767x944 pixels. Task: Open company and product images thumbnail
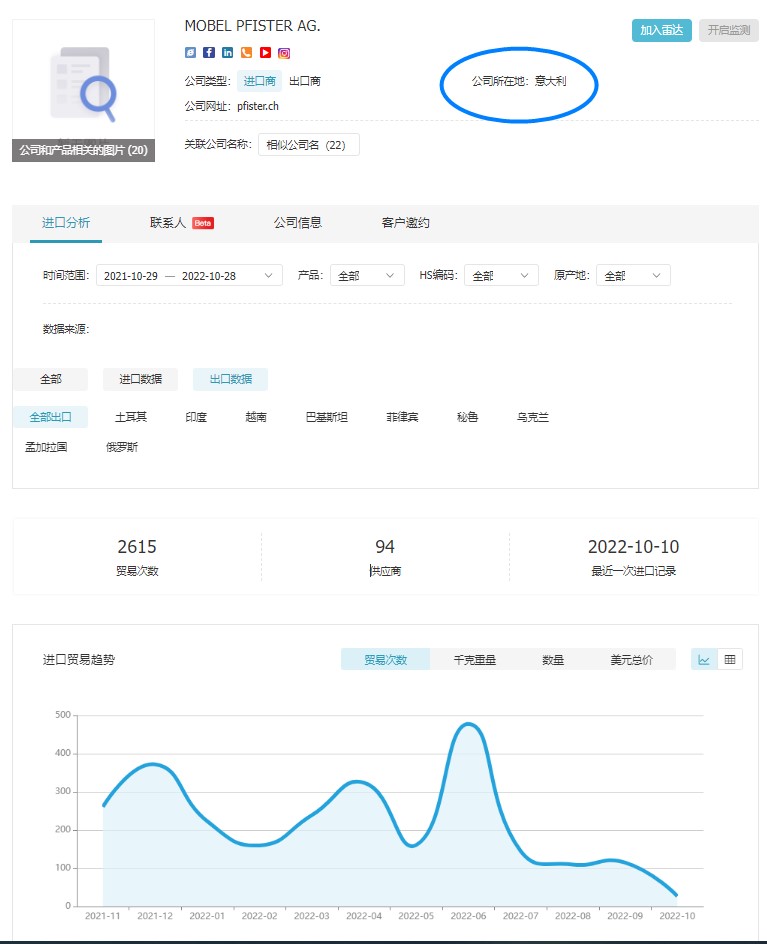point(84,90)
